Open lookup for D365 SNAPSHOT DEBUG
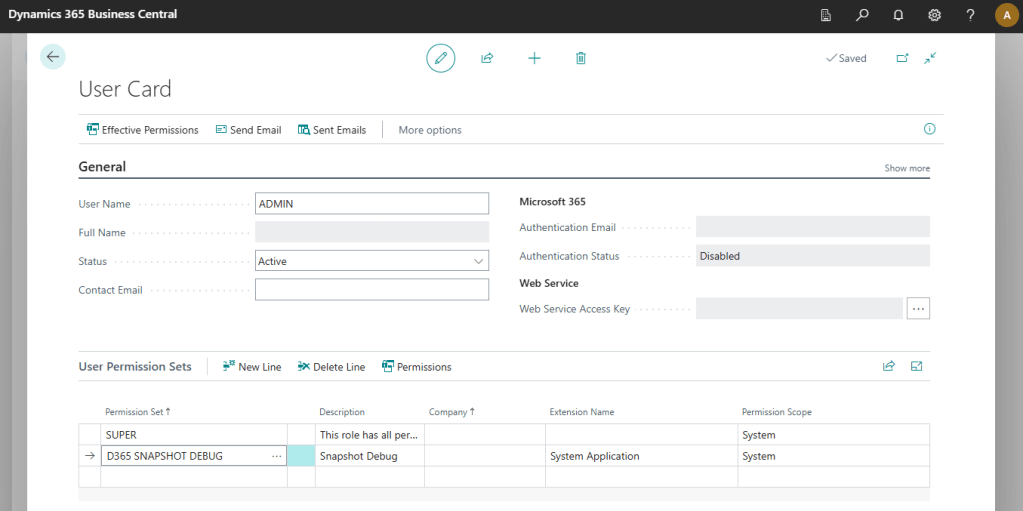The image size is (1023, 511). (277, 456)
